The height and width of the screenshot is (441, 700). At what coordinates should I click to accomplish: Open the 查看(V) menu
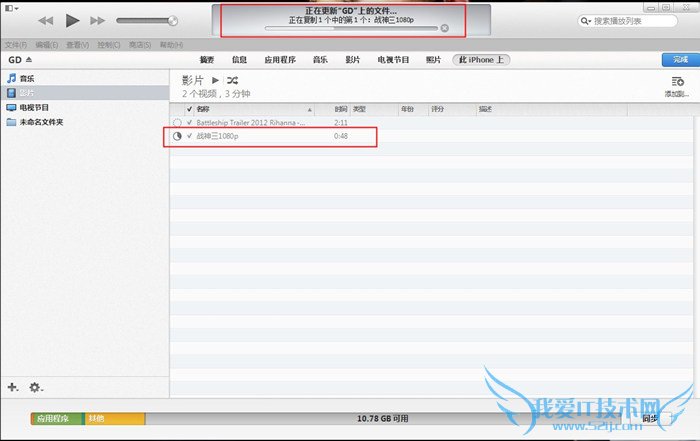(78, 45)
